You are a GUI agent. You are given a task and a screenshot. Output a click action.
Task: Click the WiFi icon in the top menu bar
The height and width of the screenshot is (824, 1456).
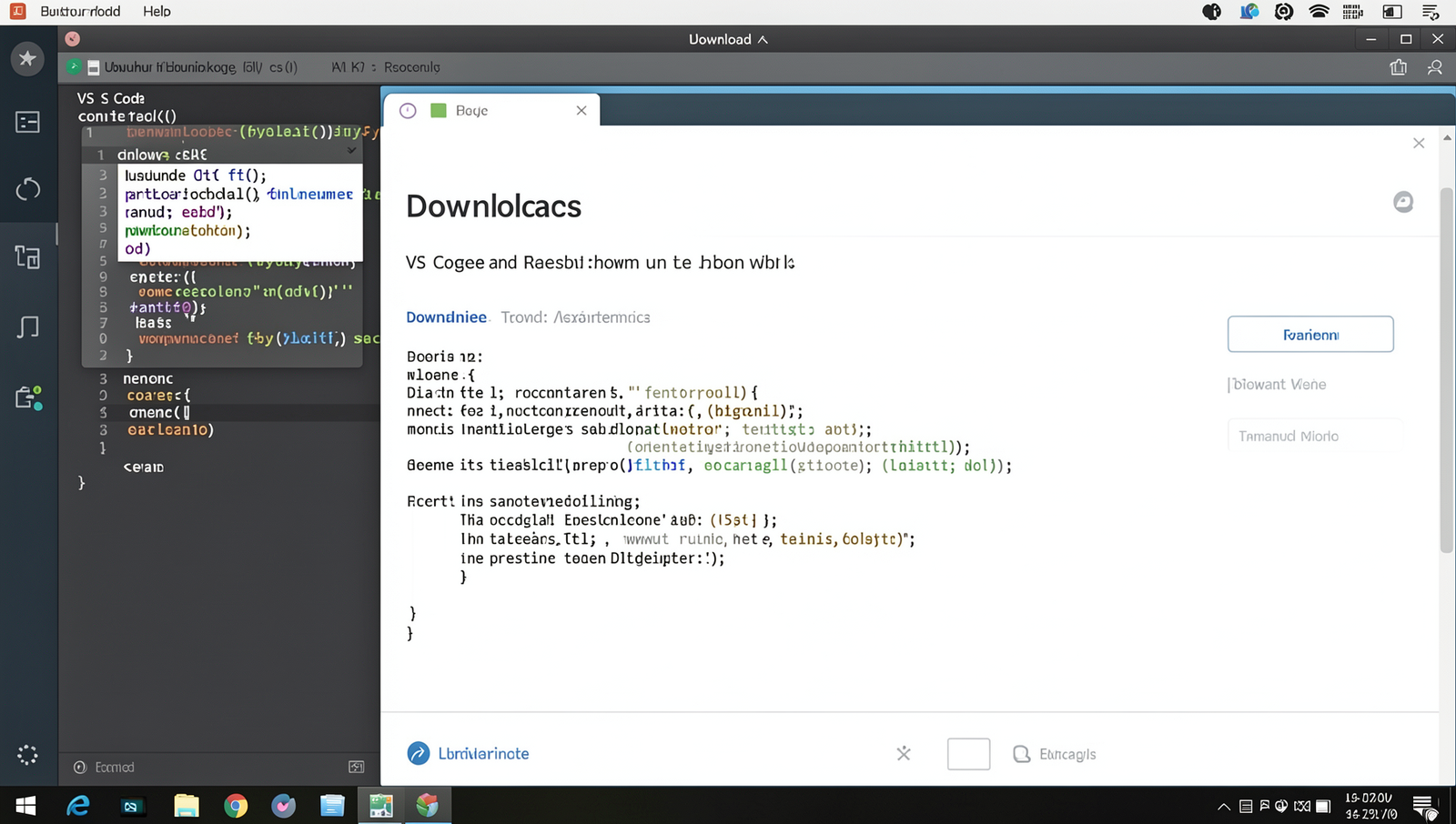coord(1319,11)
